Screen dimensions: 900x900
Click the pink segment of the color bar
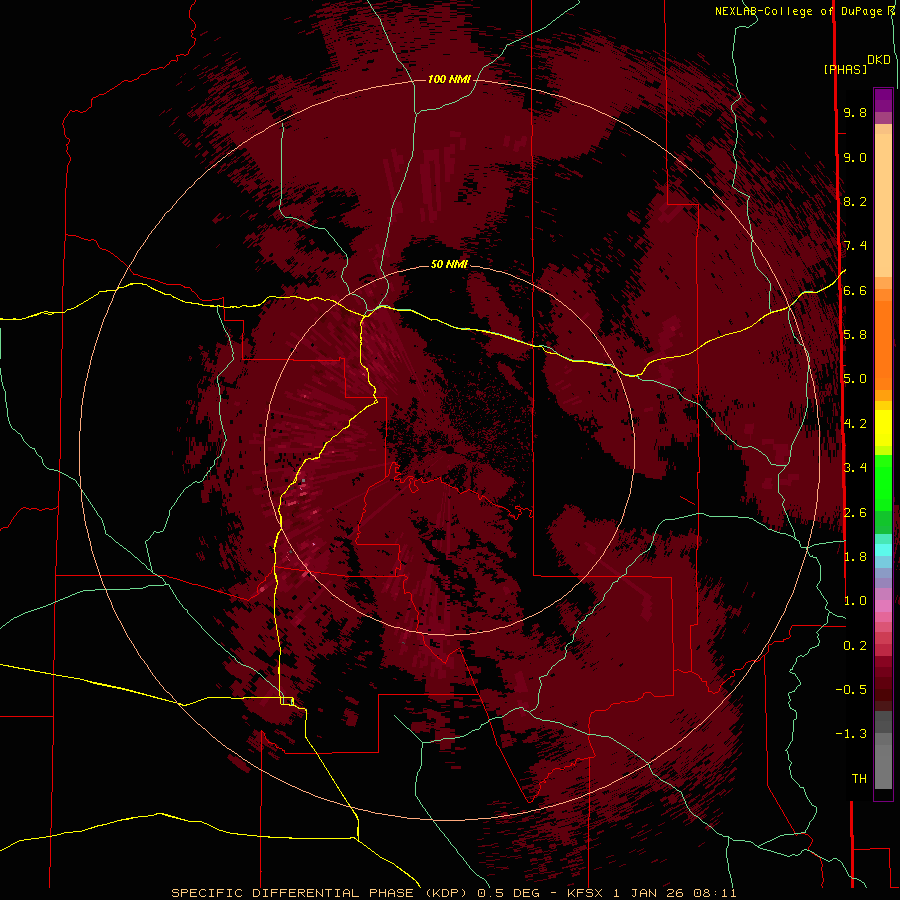[883, 606]
